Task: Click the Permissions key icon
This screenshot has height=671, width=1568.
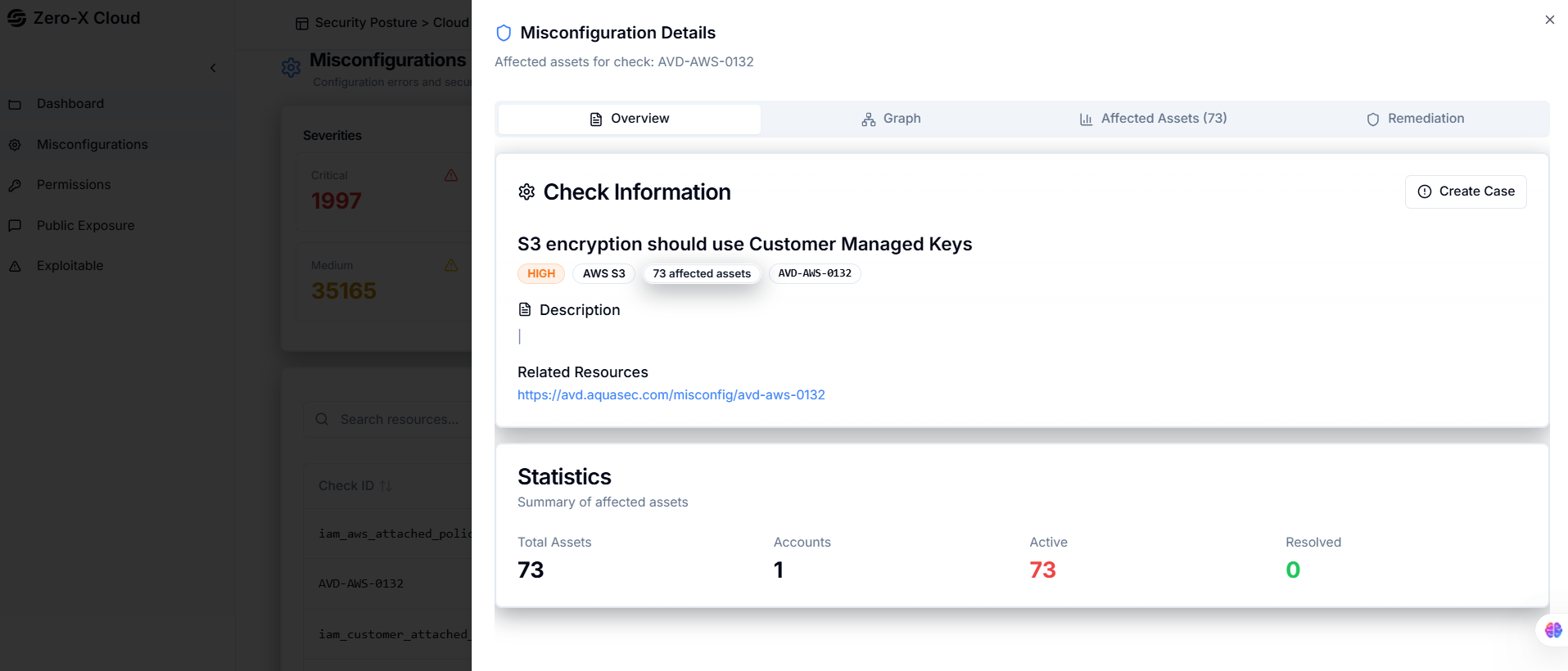Action: [15, 186]
